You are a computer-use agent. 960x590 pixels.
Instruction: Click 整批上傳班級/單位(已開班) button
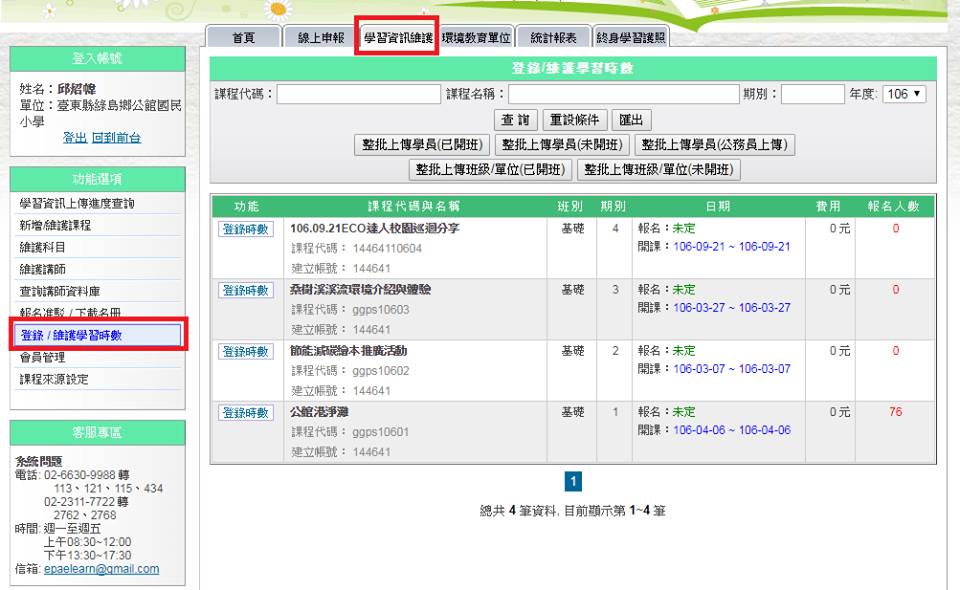(x=490, y=170)
